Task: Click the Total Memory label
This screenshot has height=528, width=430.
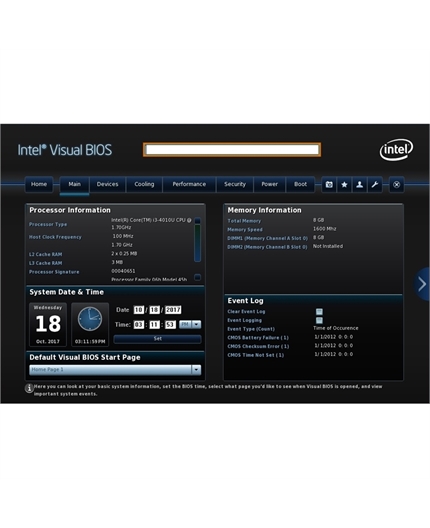Action: 244,221
